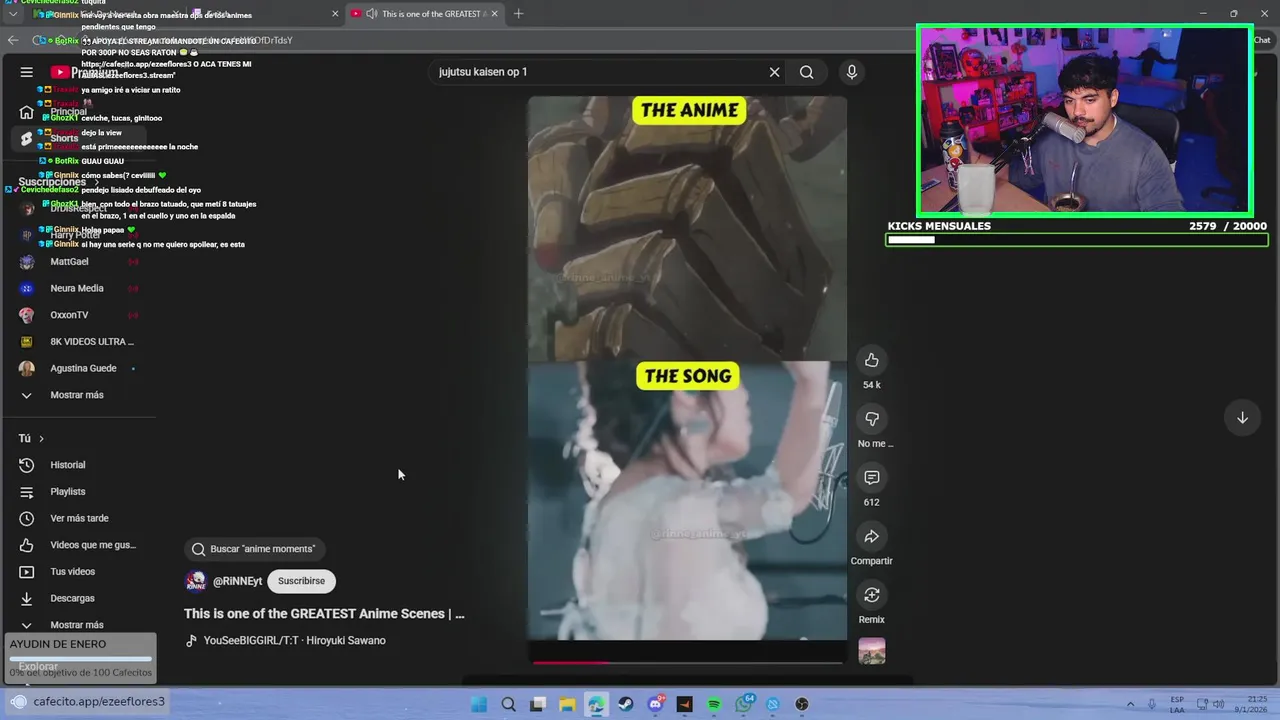
Task: Click into the search field text
Action: pyautogui.click(x=600, y=72)
